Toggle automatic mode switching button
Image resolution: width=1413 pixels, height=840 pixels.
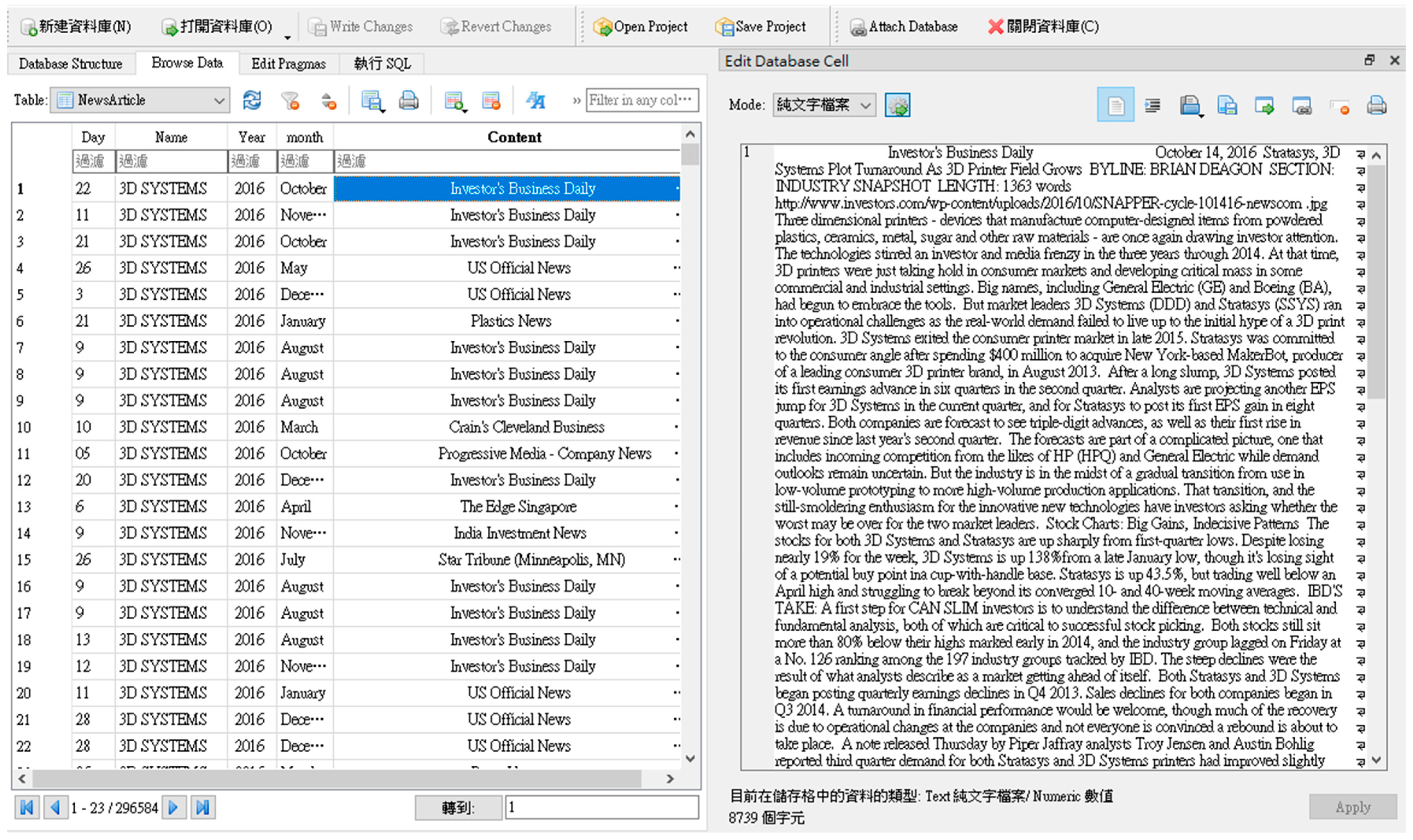click(897, 105)
